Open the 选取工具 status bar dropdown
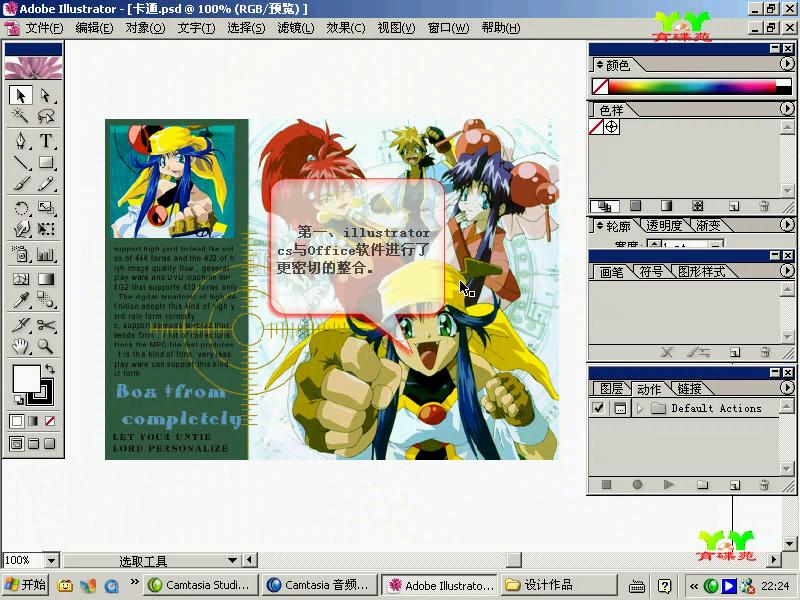 (x=232, y=561)
